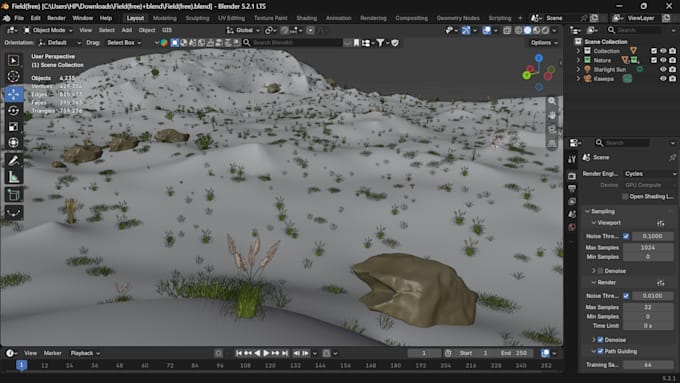
Task: Switch to solid viewport shading
Action: [x=527, y=30]
